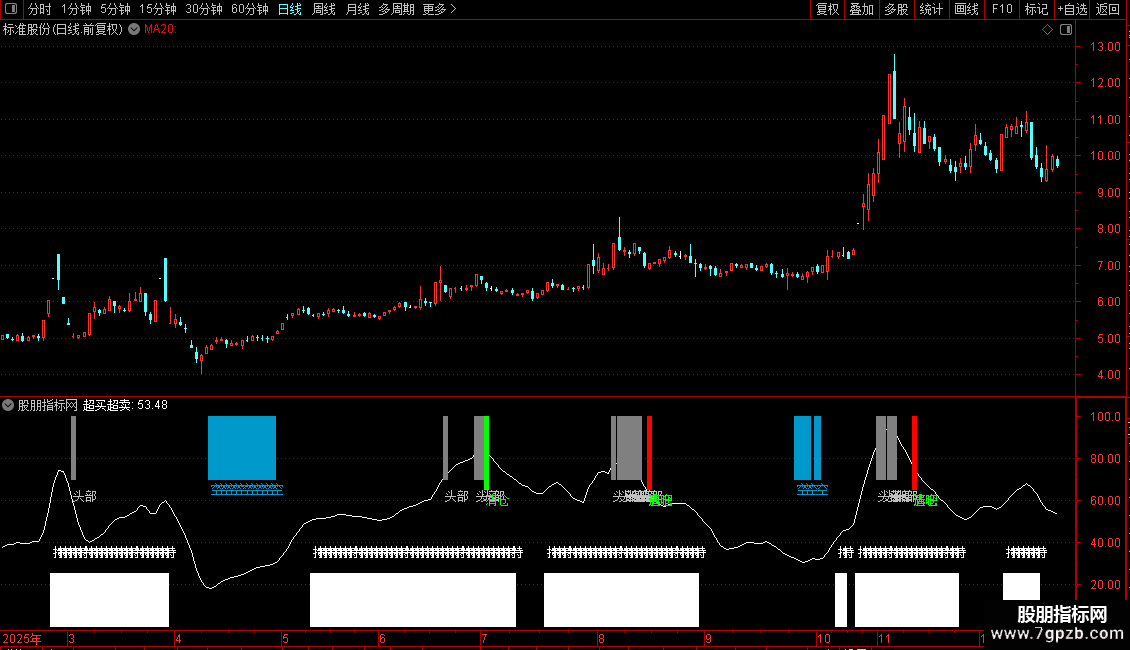Viewport: 1130px width, 650px height.
Task: Click the 叠加 overlay button
Action: tap(861, 9)
